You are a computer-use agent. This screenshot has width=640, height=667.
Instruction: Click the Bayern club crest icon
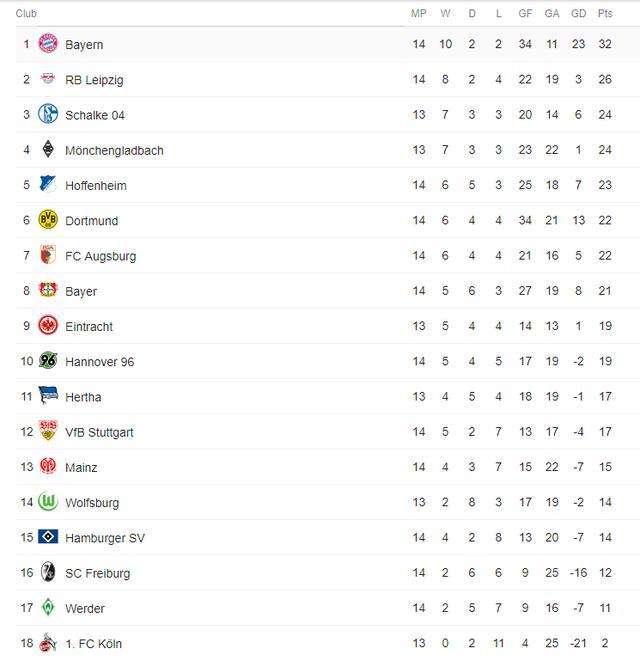coord(48,43)
